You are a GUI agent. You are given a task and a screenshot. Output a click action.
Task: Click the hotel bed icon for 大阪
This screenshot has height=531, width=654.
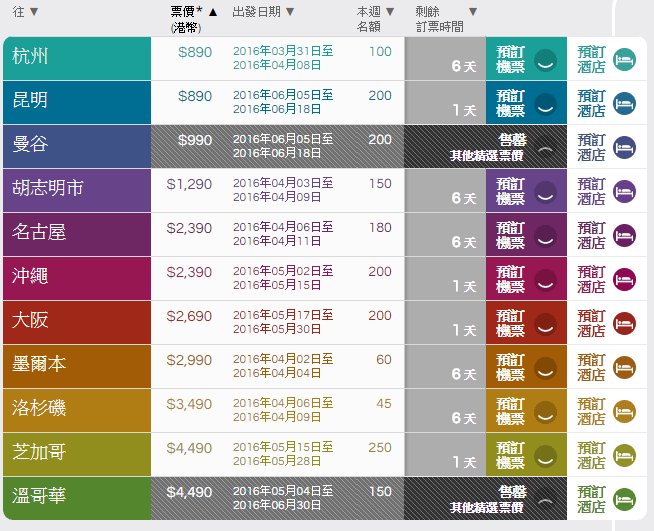(x=624, y=323)
